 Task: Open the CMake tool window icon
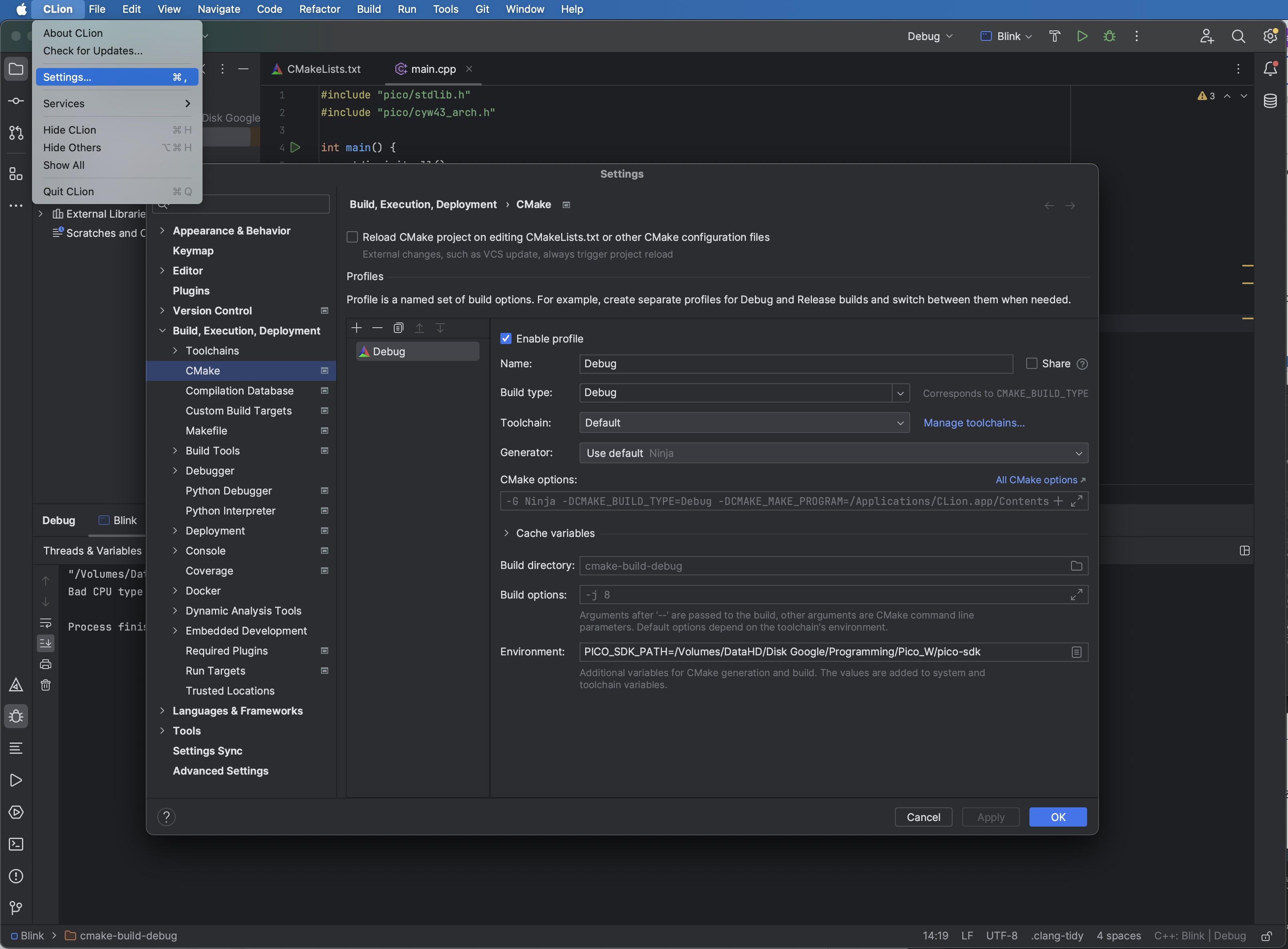pos(16,685)
